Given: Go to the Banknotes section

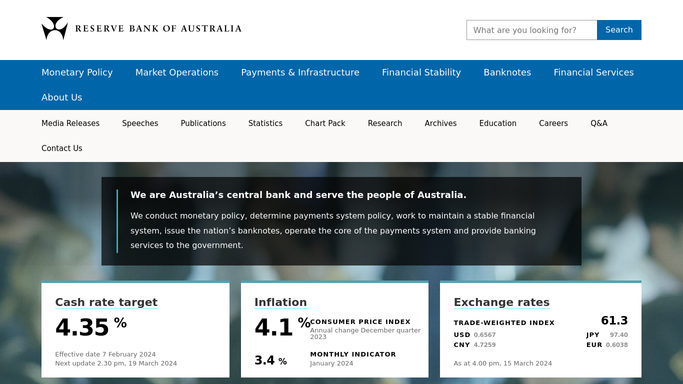Looking at the screenshot, I should (x=507, y=72).
